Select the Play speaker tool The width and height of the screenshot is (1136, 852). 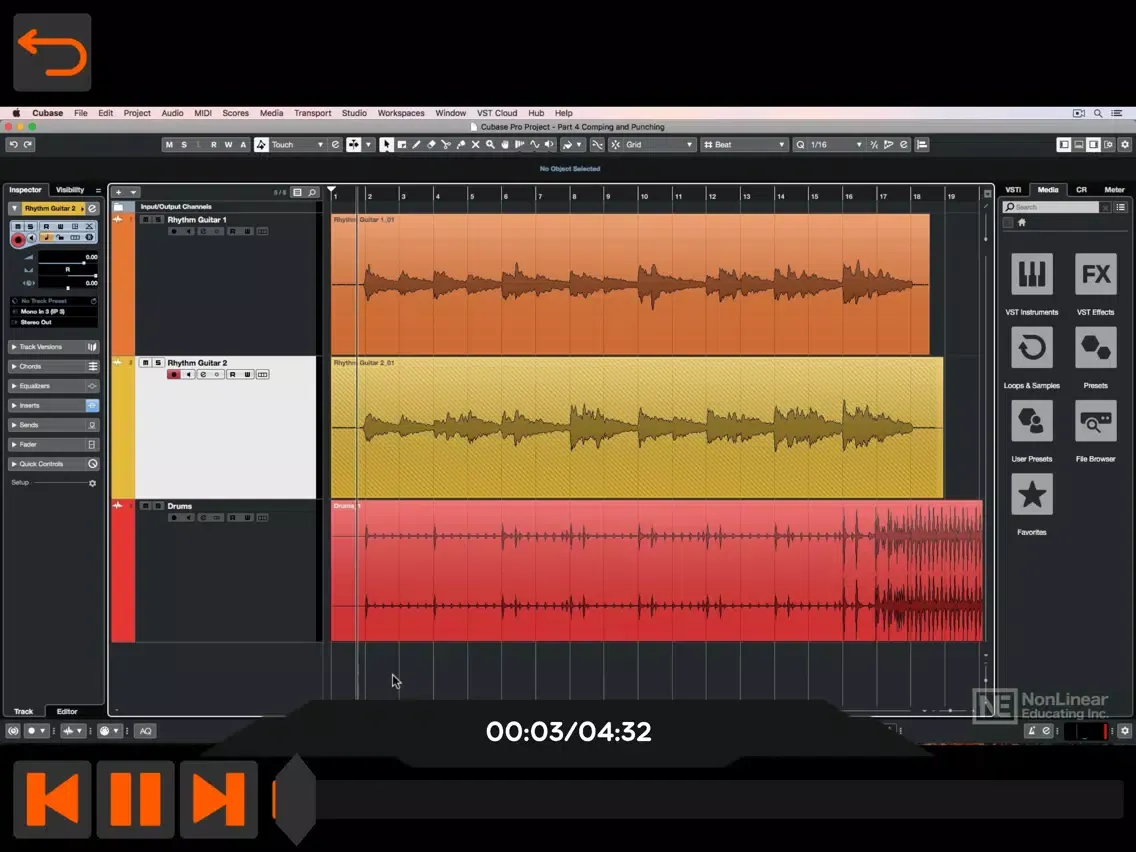pyautogui.click(x=549, y=145)
